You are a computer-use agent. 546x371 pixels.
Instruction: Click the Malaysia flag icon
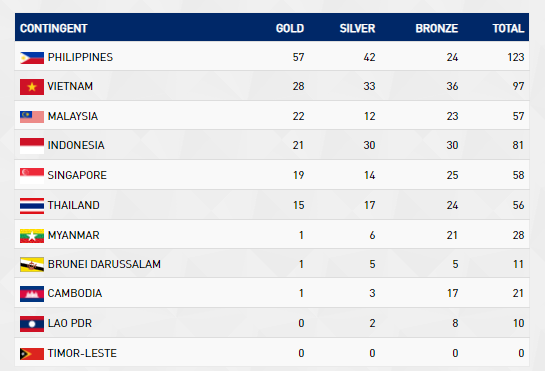32,117
